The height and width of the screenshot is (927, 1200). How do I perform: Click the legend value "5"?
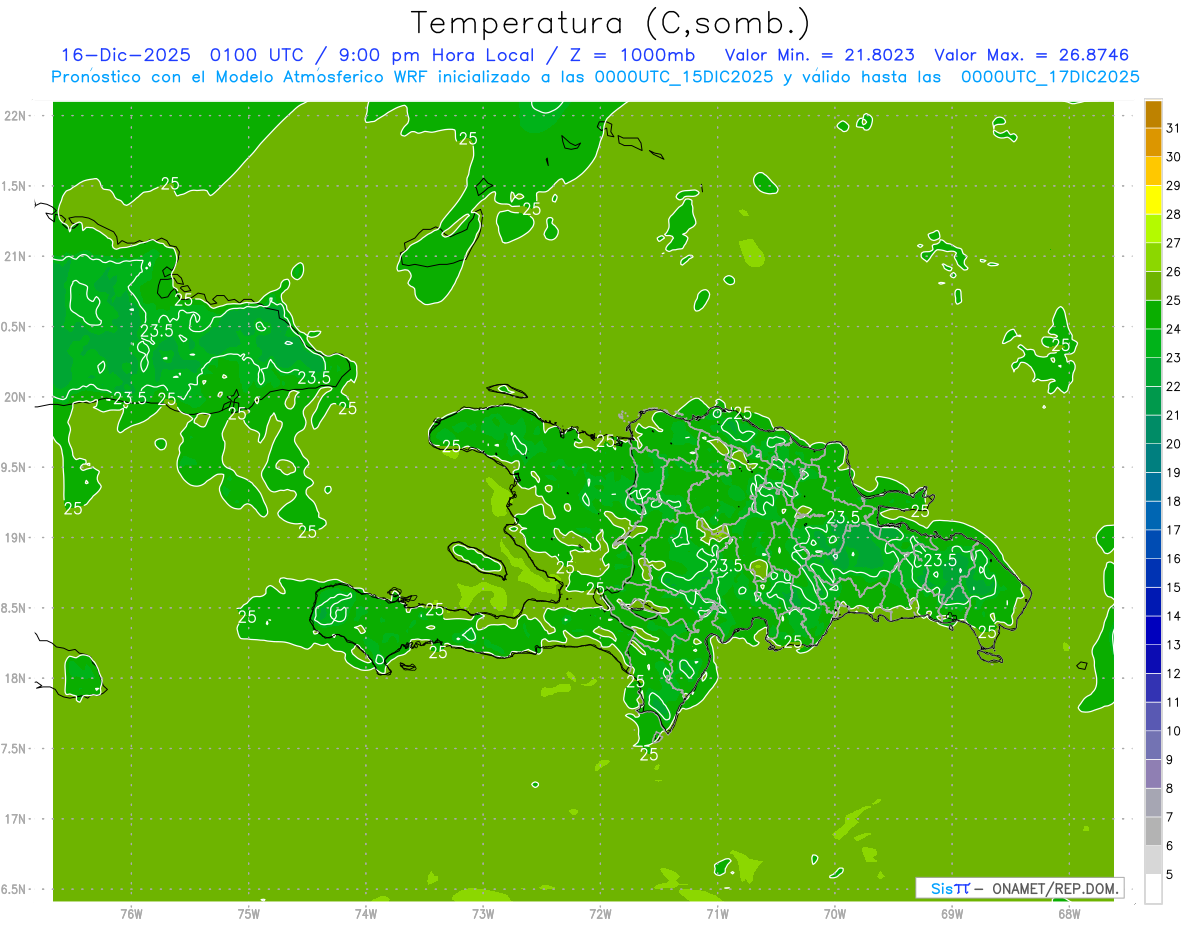coord(1170,875)
